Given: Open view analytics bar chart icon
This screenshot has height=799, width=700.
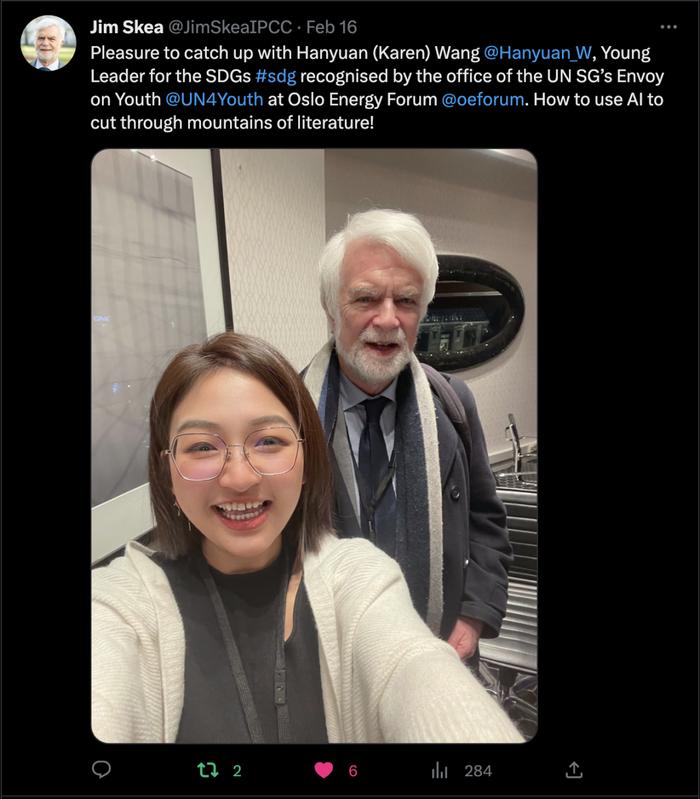Looking at the screenshot, I should [x=439, y=770].
